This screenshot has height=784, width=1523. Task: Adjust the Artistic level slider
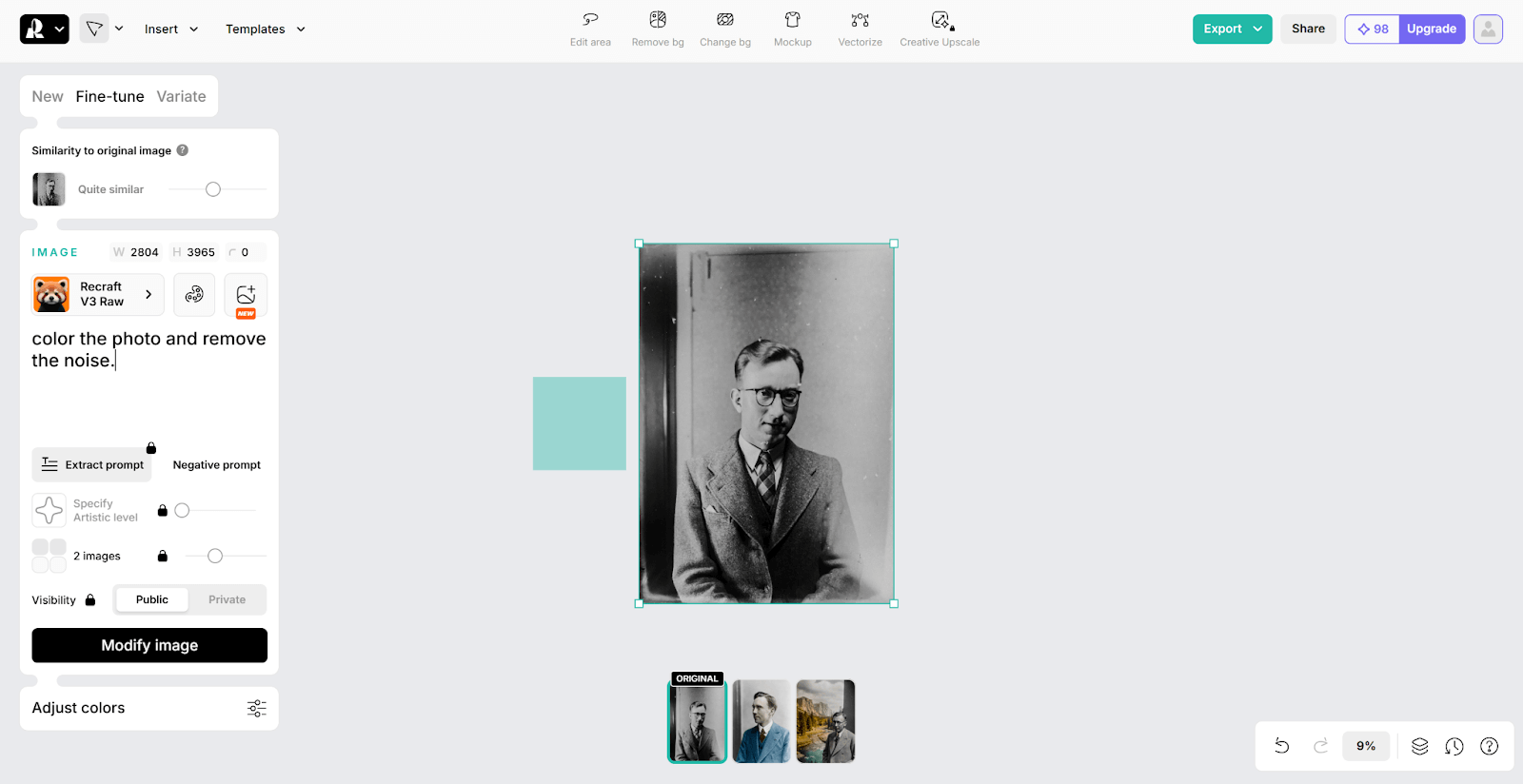click(183, 511)
